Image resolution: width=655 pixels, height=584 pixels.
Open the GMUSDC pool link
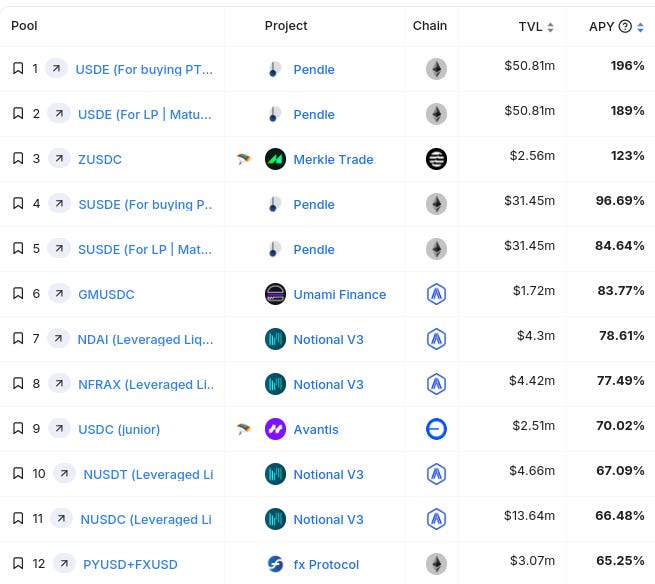click(106, 295)
